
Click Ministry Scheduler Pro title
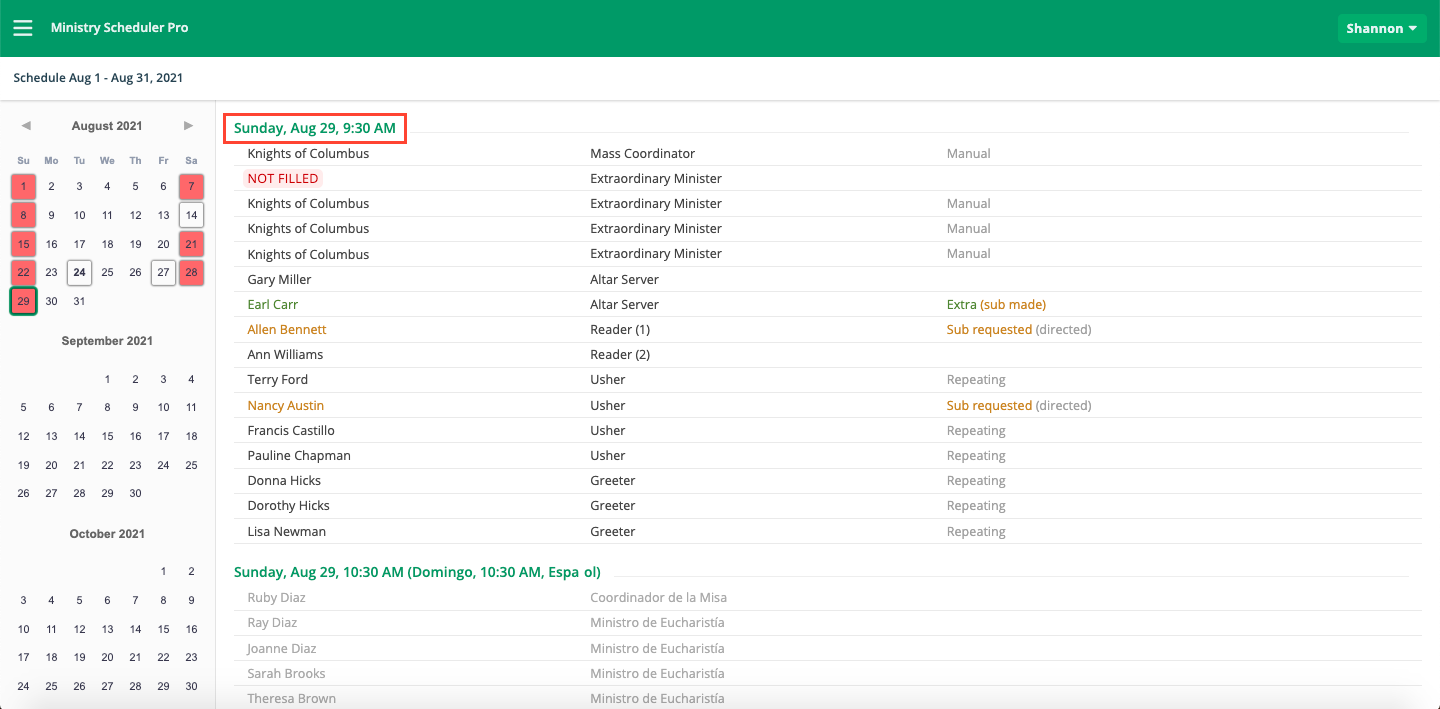120,28
